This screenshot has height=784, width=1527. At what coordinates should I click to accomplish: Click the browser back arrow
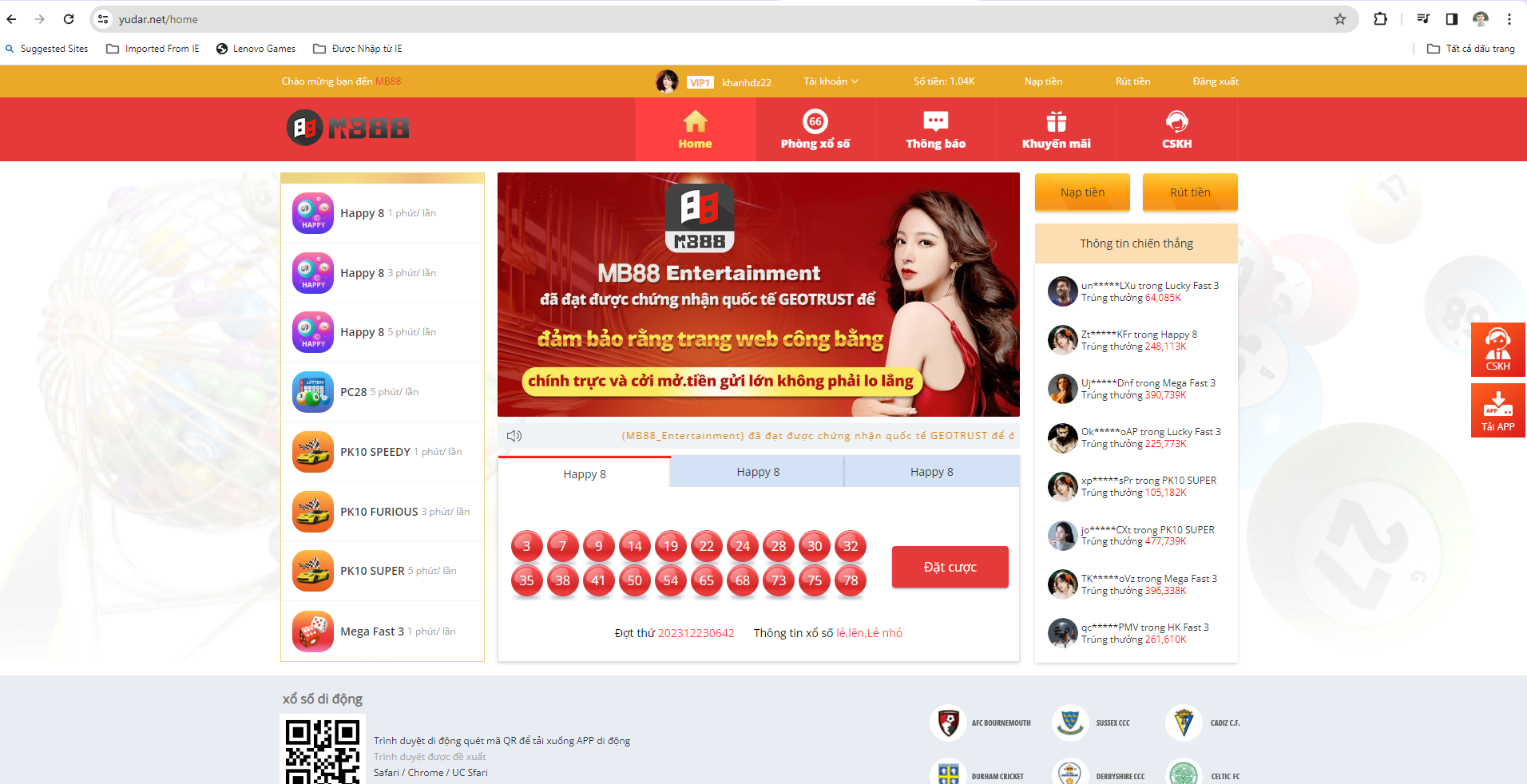click(x=12, y=19)
